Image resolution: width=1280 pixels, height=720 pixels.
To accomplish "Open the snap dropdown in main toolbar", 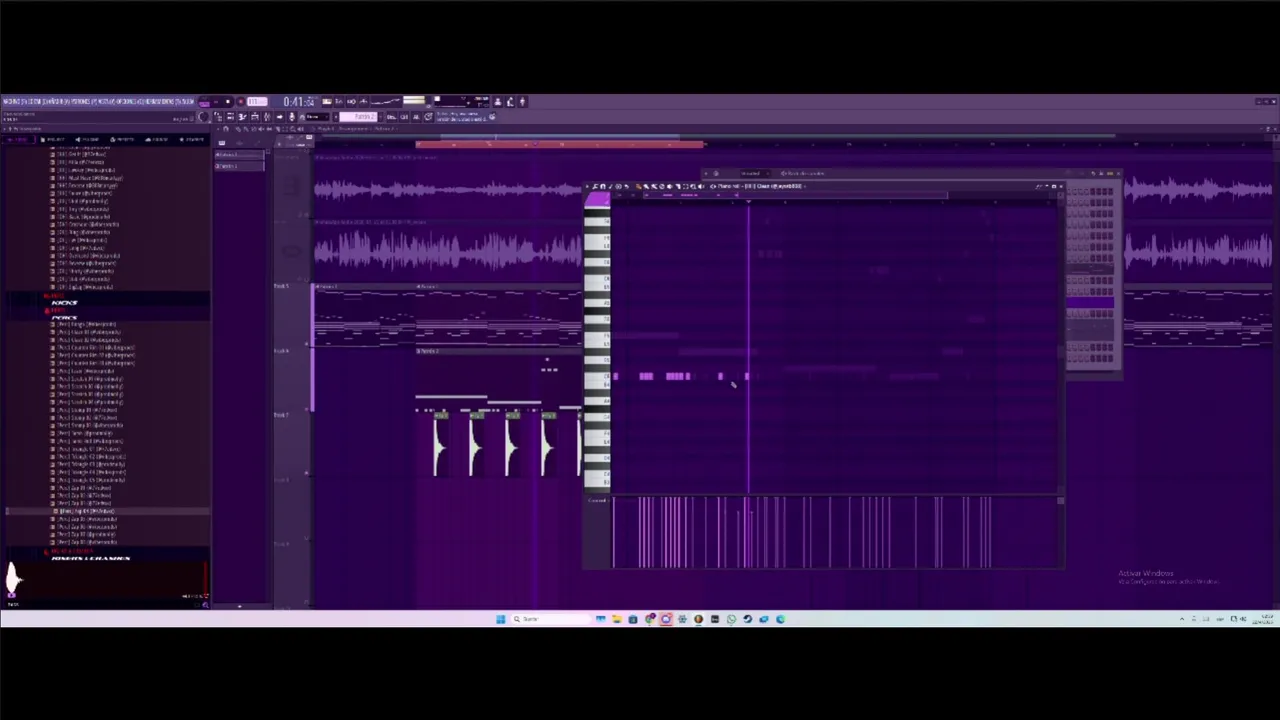I will [317, 117].
